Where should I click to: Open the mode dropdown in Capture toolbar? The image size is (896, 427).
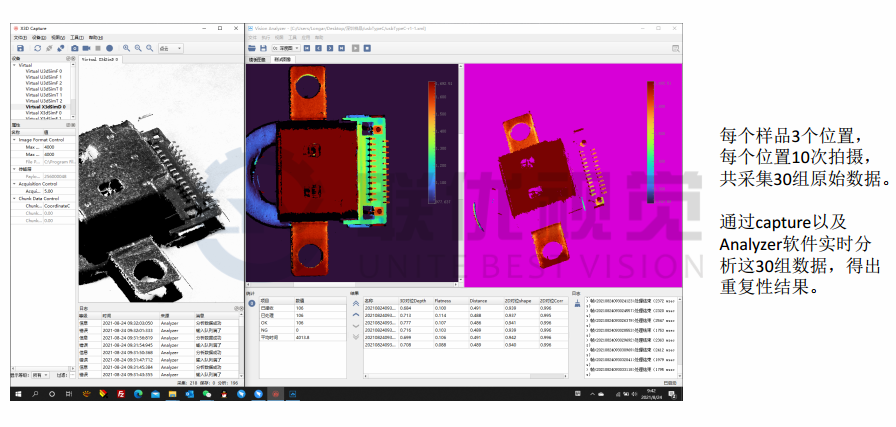point(171,48)
